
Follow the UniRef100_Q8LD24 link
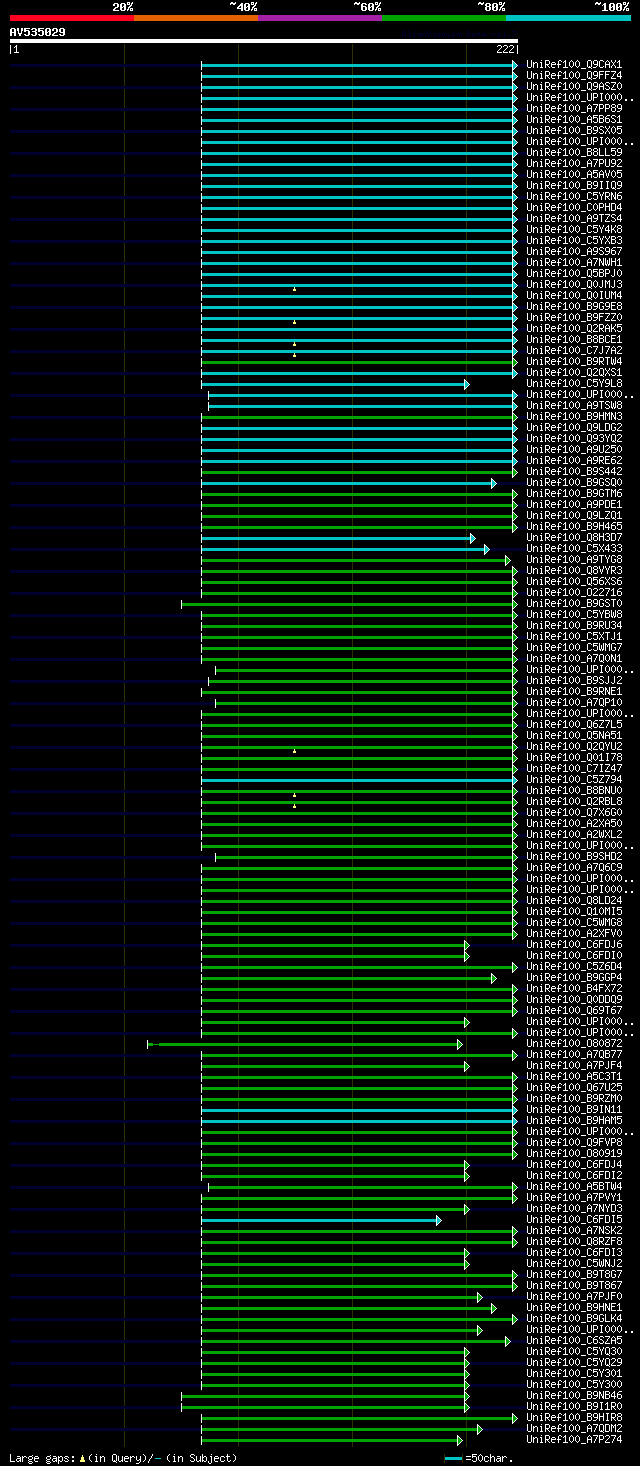click(x=574, y=900)
